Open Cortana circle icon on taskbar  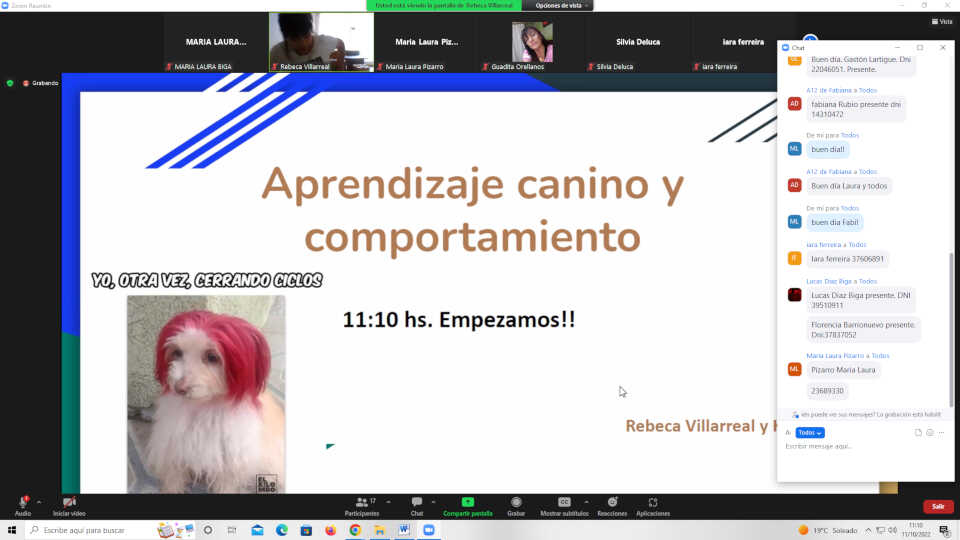[208, 530]
